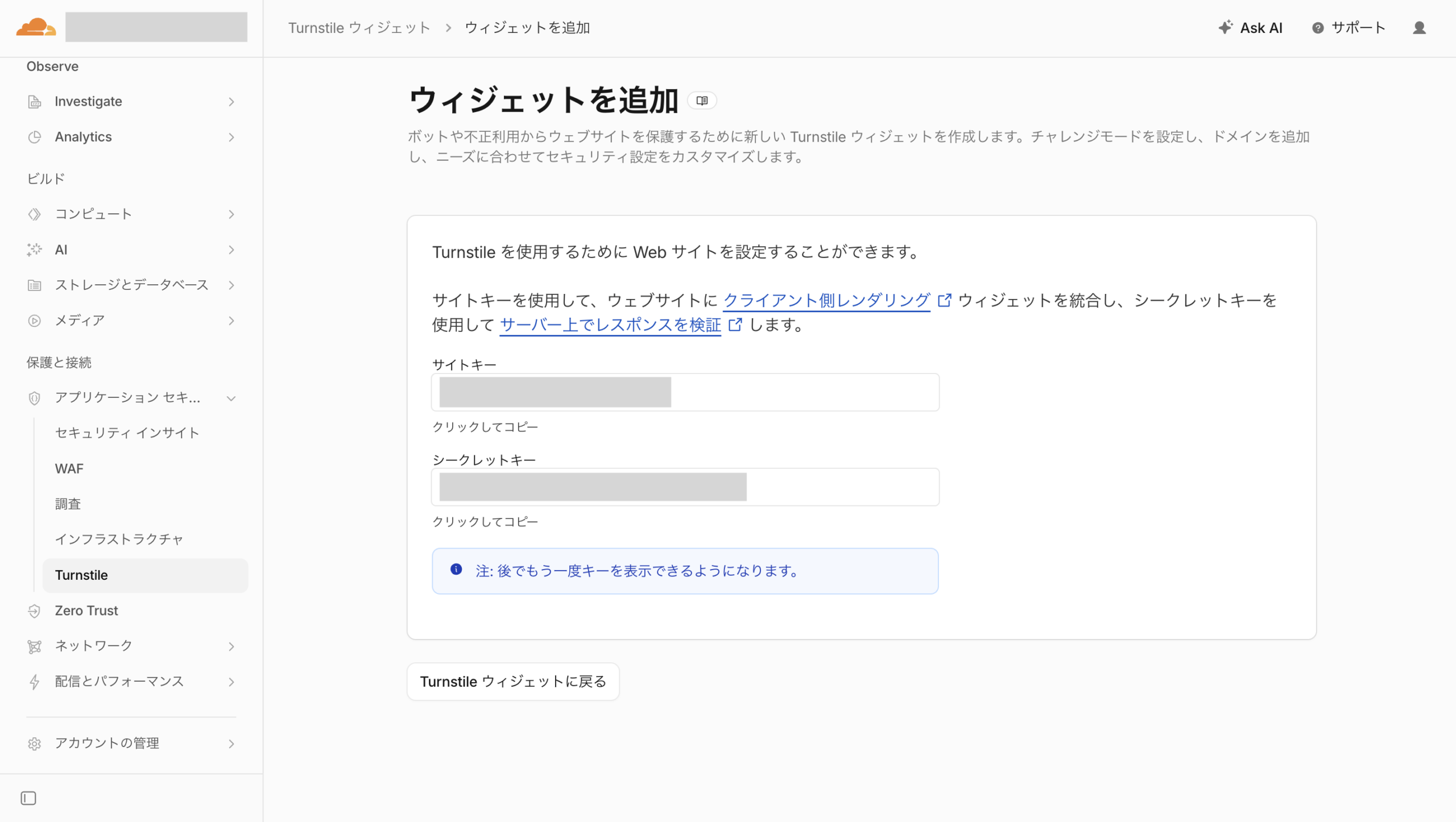Click the サポート label in header
Image resolution: width=1456 pixels, height=822 pixels.
coord(1358,28)
